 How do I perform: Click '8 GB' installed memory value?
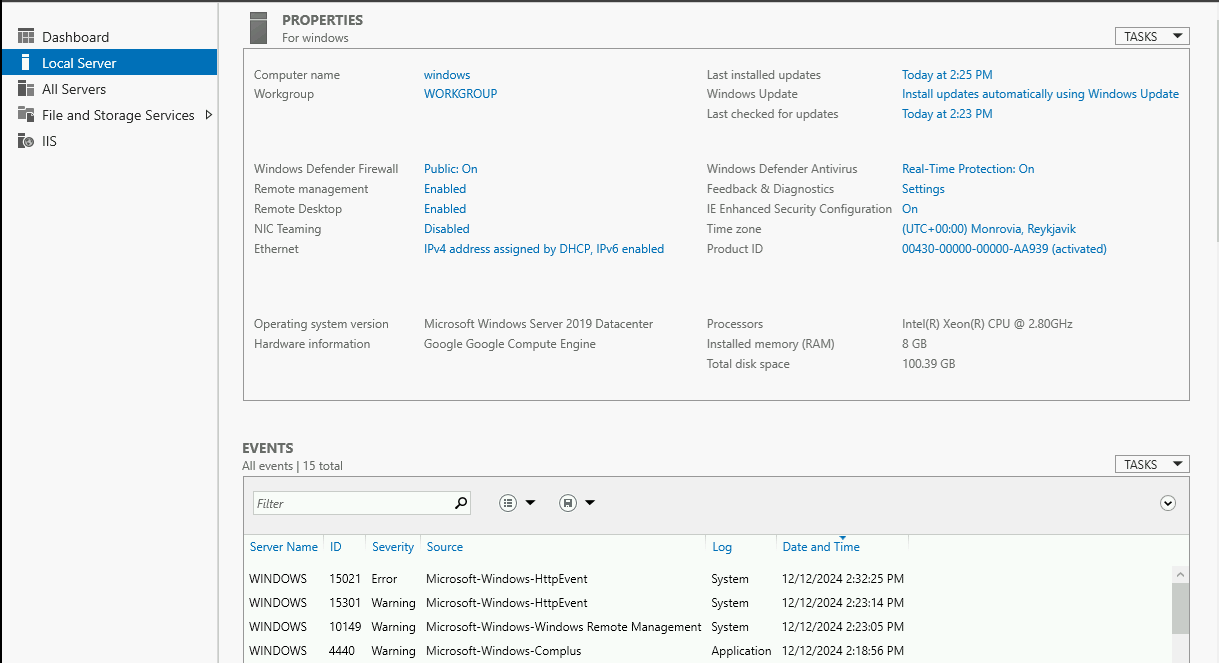pos(914,344)
